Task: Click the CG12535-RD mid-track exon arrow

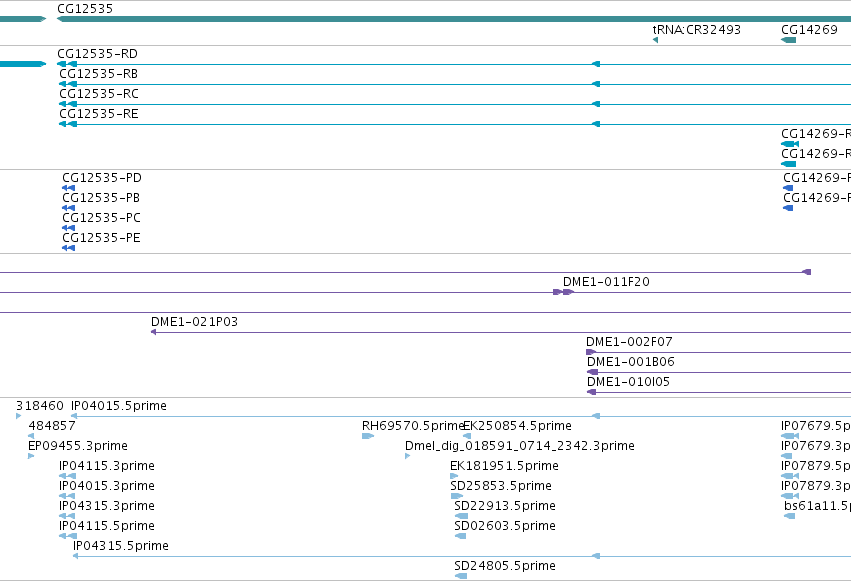Action: [x=596, y=64]
